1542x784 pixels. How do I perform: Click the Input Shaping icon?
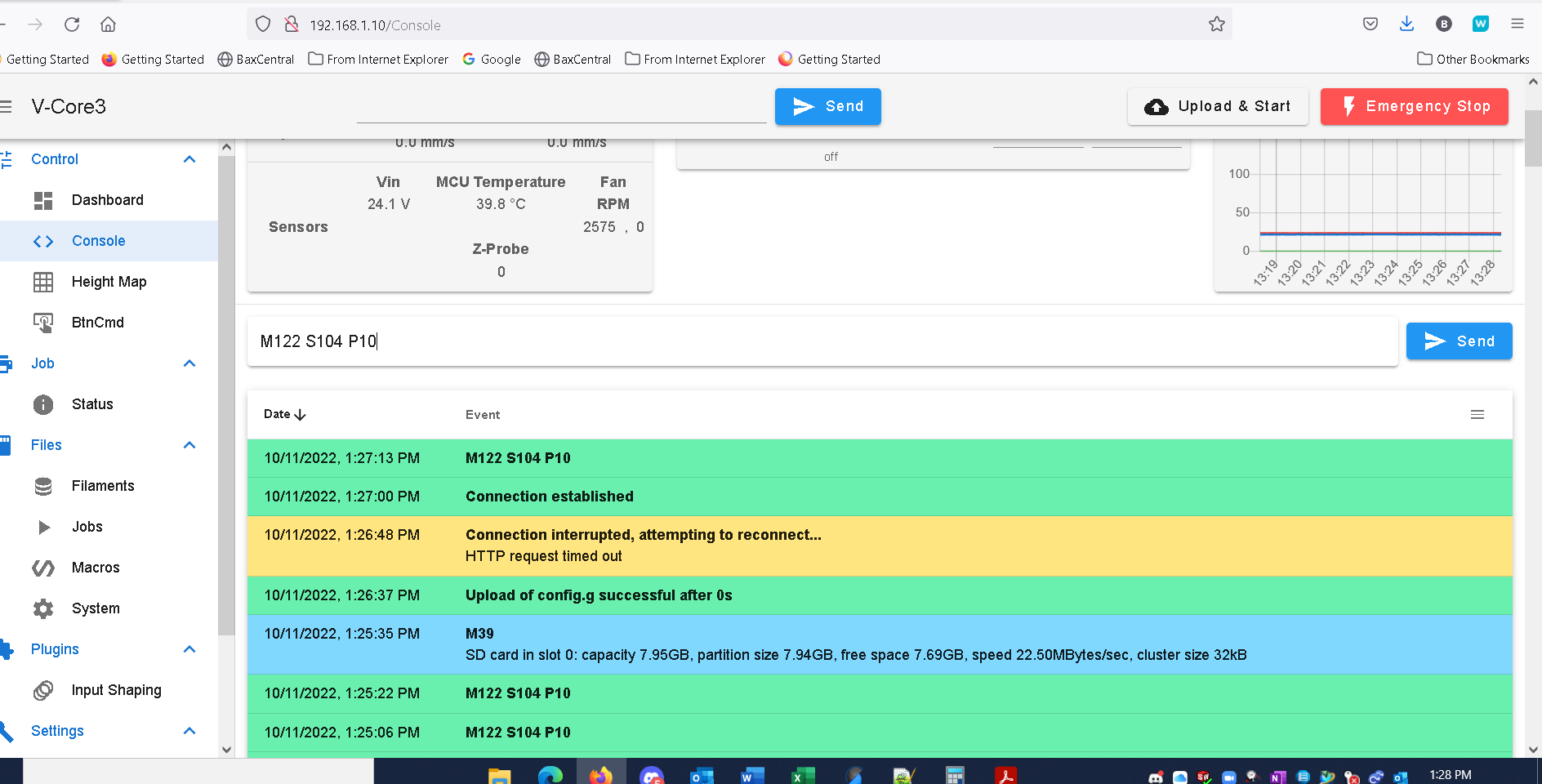[x=43, y=690]
